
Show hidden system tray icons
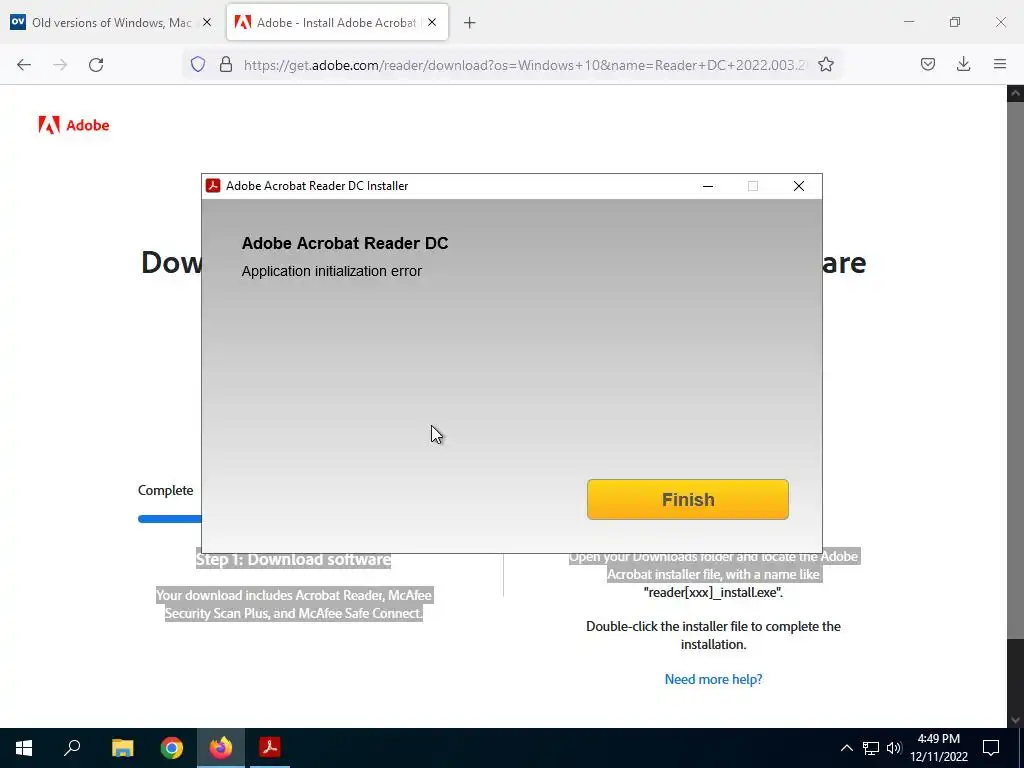[x=846, y=748]
